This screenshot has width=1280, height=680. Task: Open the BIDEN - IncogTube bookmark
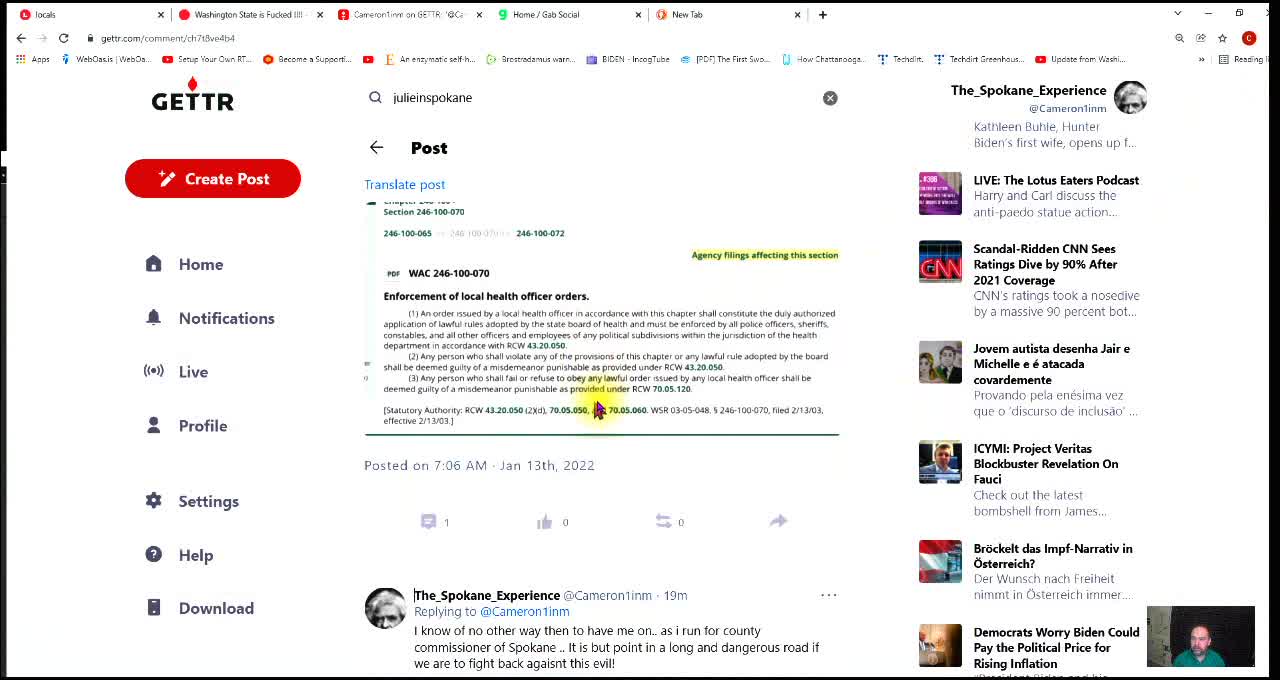click(x=628, y=59)
